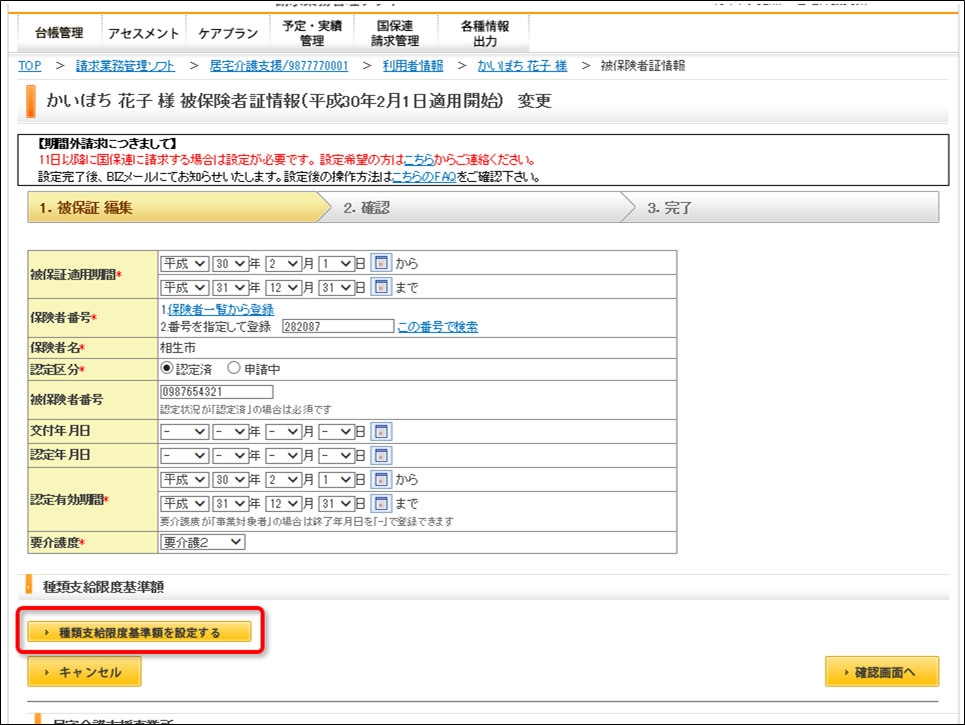
Task: Open year dropdown showing 30 in 被保証適用期間 start
Action: 231,263
